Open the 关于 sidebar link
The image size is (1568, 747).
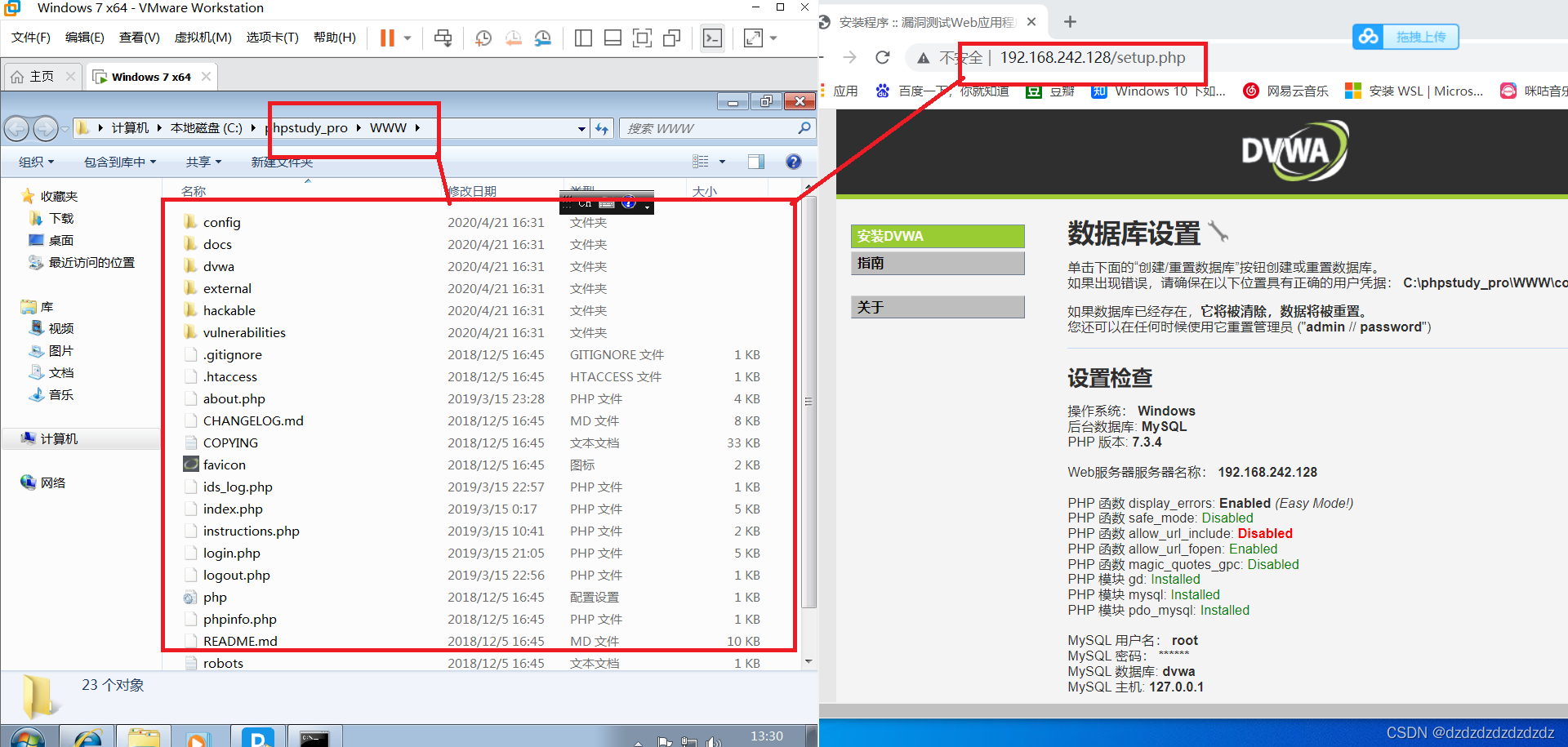tap(938, 307)
